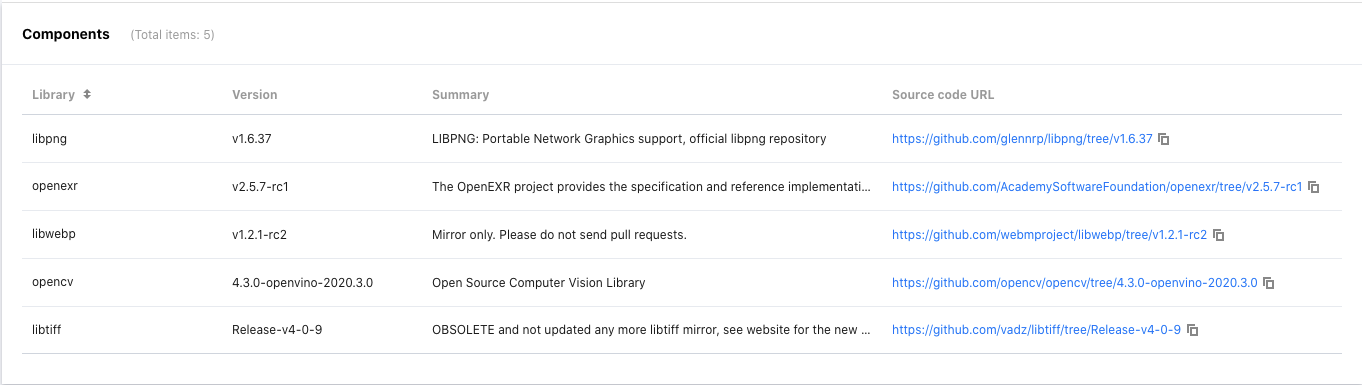The width and height of the screenshot is (1362, 385).
Task: Click the Summary column header
Action: coord(460,95)
